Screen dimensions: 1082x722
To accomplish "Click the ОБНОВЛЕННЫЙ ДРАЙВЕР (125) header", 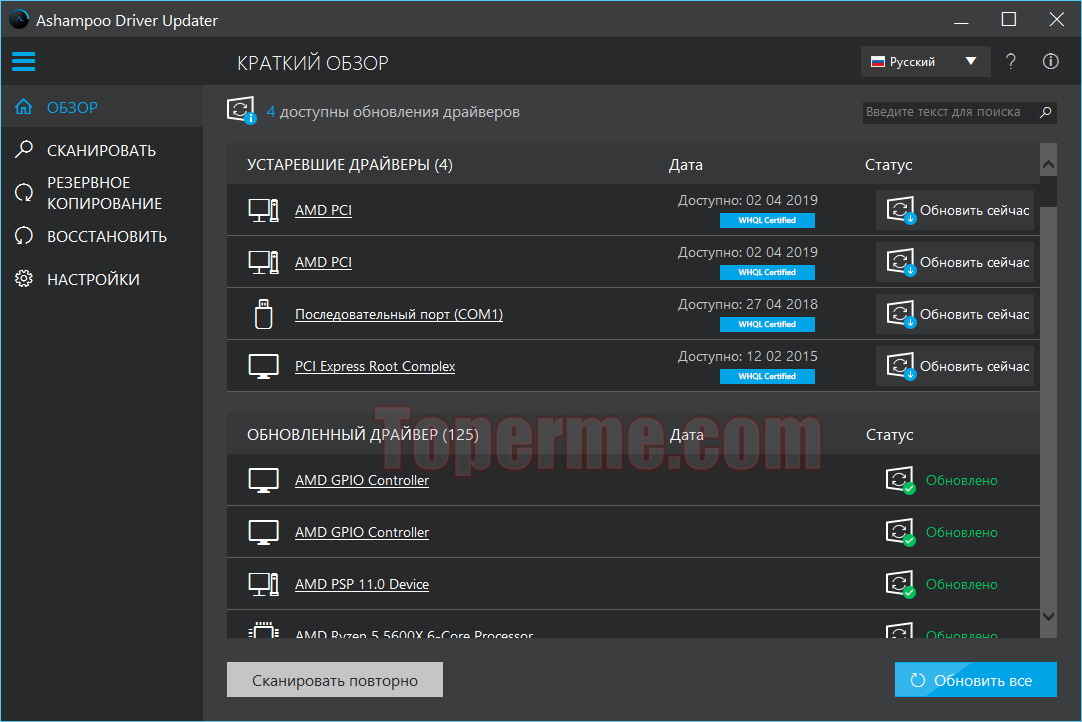I will point(362,435).
